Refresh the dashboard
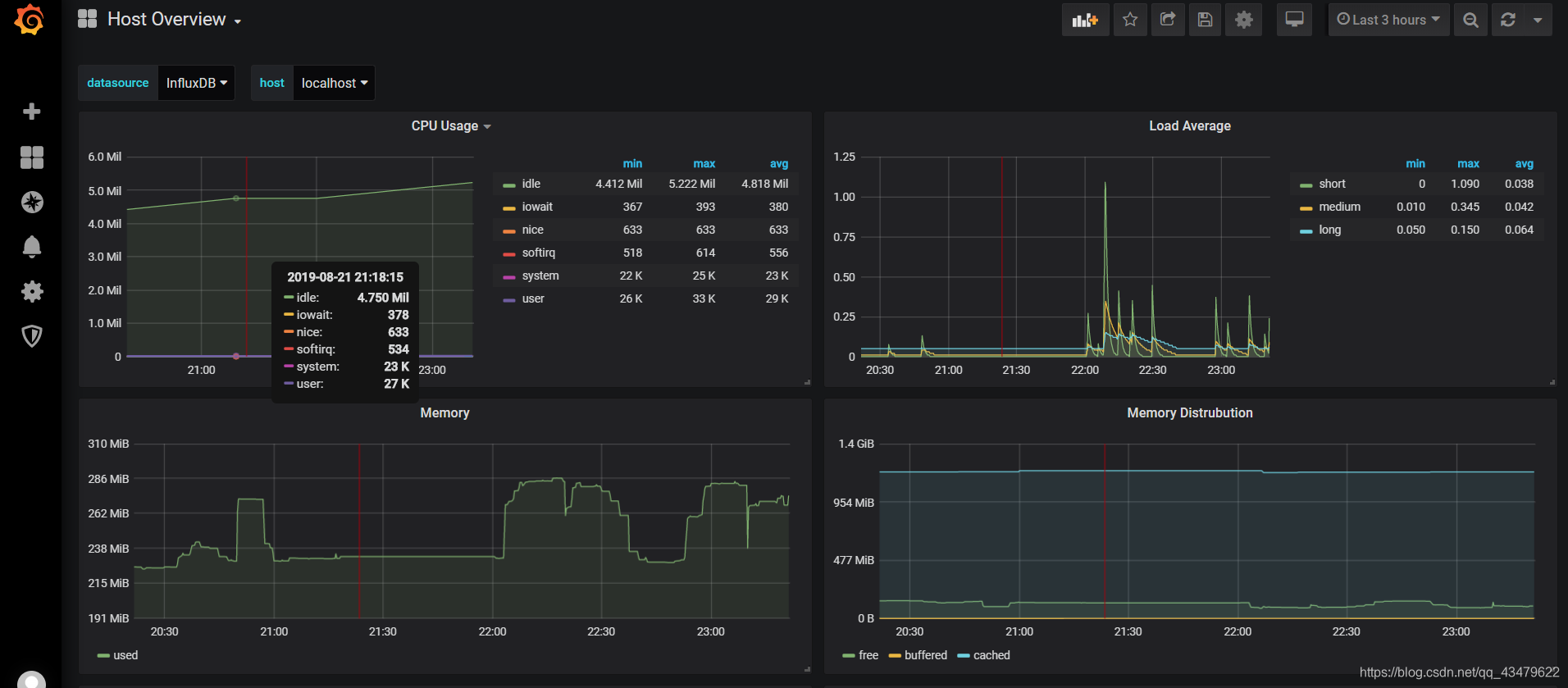The width and height of the screenshot is (1568, 688). point(1508,20)
